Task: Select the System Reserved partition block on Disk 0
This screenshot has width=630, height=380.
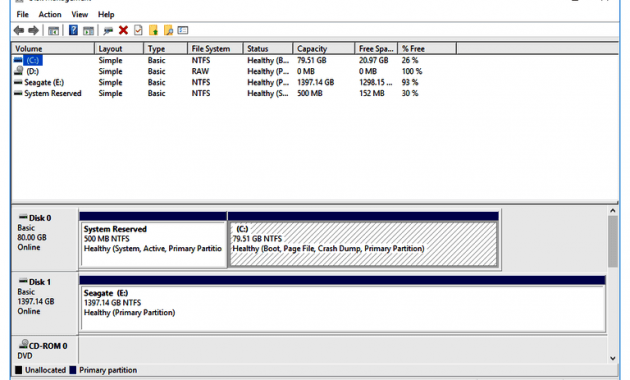Action: click(153, 240)
